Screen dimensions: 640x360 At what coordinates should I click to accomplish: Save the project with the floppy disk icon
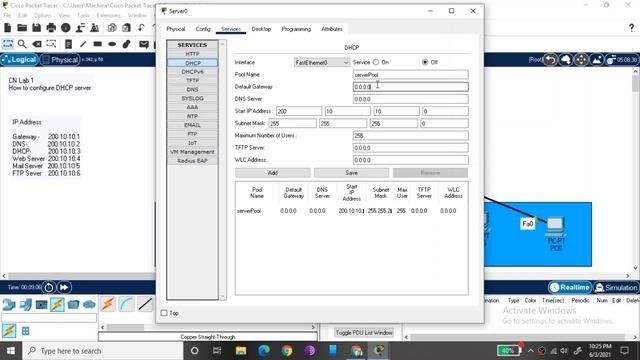[36, 28]
